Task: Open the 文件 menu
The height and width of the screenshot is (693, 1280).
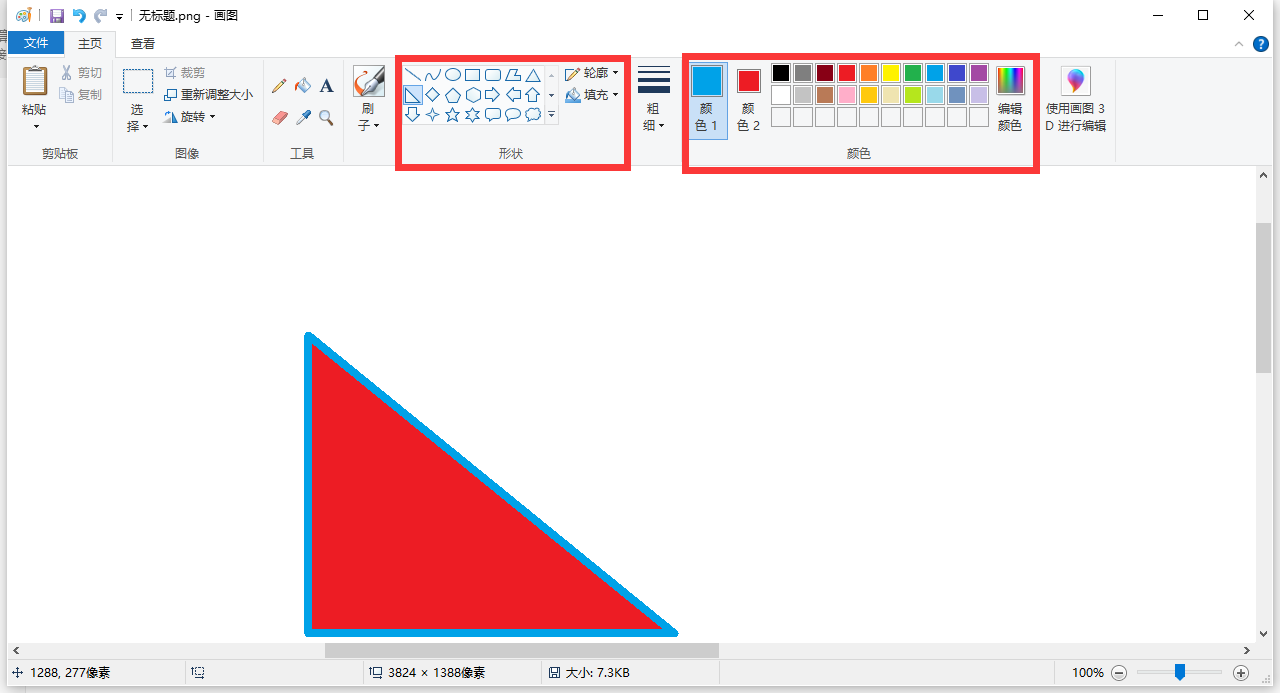Action: click(36, 43)
